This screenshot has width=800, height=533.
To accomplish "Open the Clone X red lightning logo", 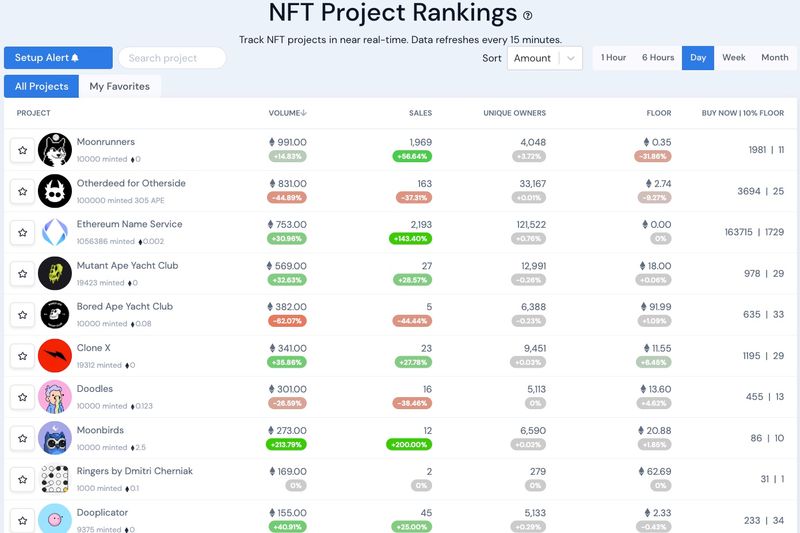I will [55, 356].
